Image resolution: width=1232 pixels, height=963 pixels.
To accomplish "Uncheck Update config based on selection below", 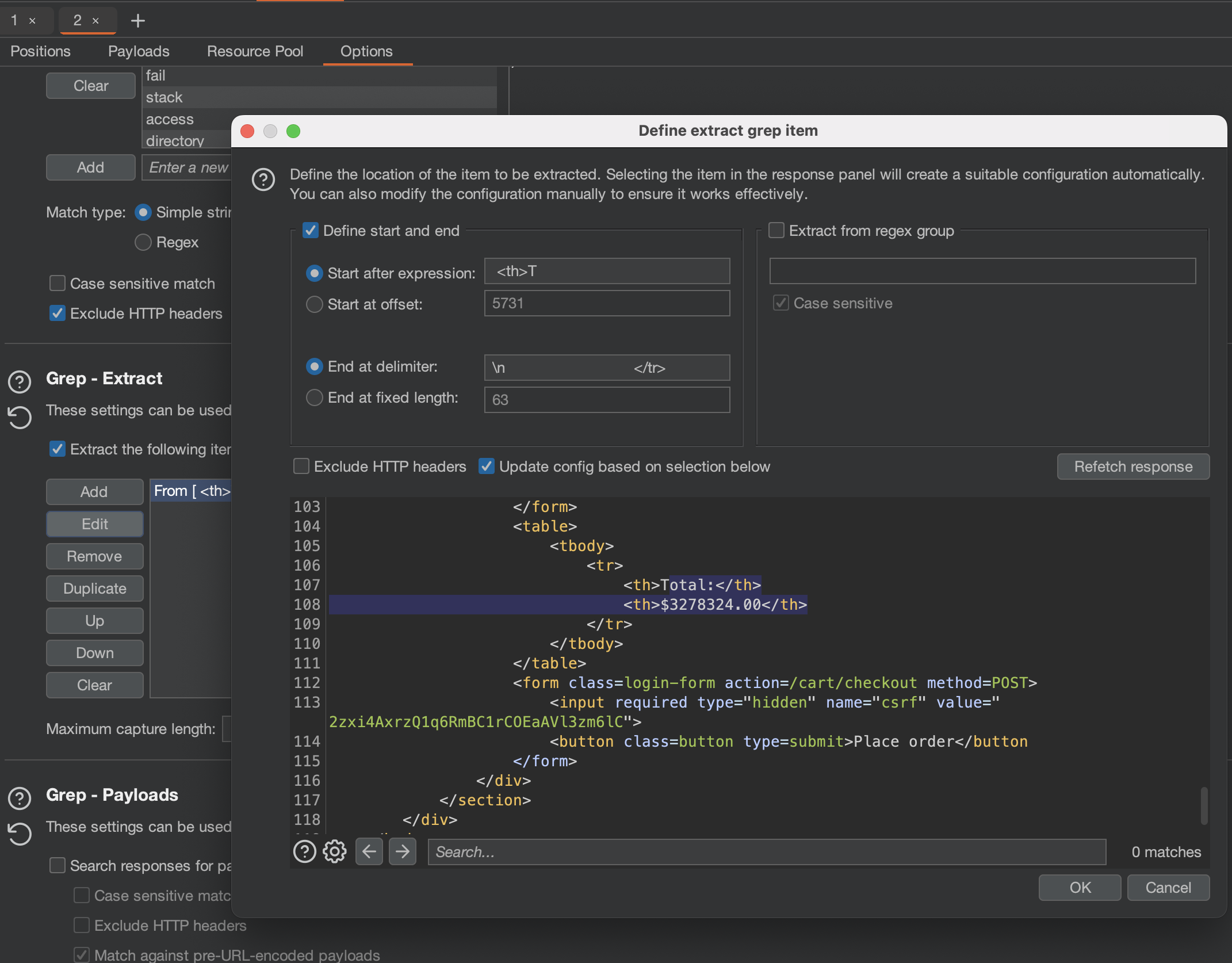I will tap(487, 466).
